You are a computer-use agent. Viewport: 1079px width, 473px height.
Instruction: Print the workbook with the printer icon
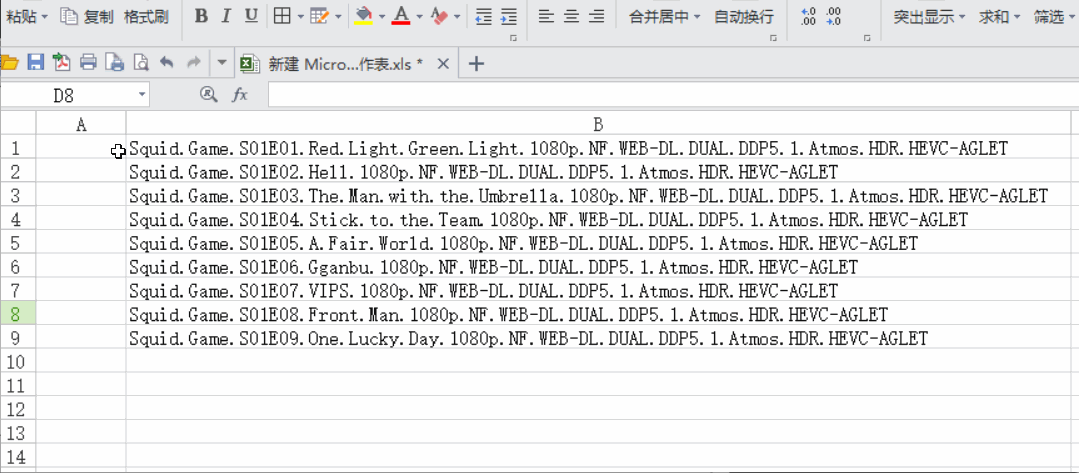tap(88, 63)
